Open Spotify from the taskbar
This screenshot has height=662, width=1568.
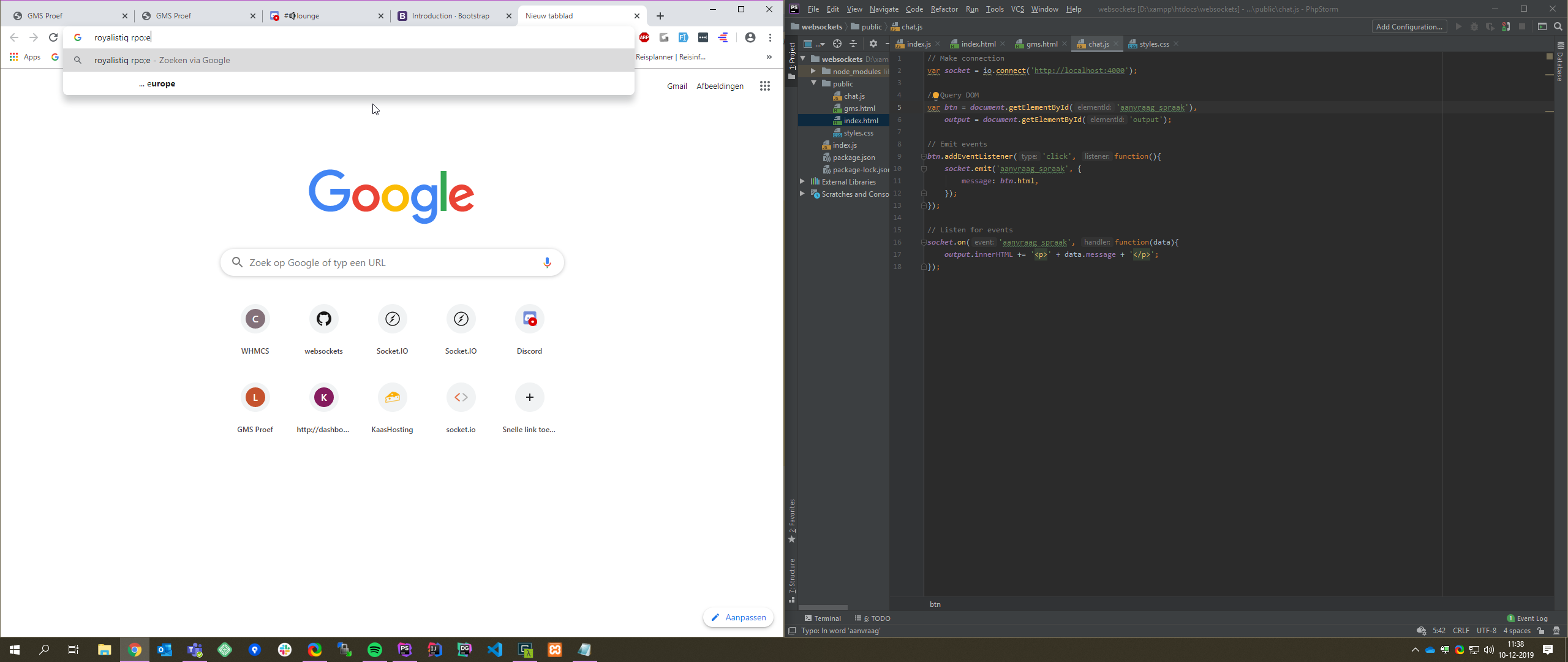pos(375,650)
